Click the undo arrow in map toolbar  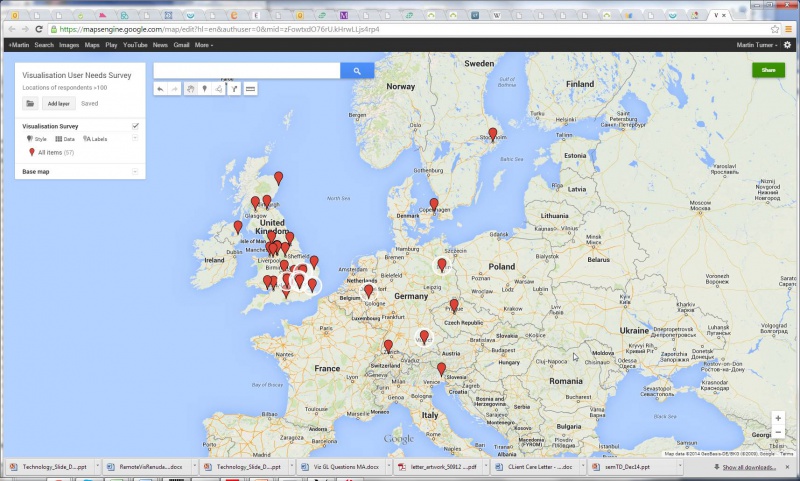coord(161,89)
